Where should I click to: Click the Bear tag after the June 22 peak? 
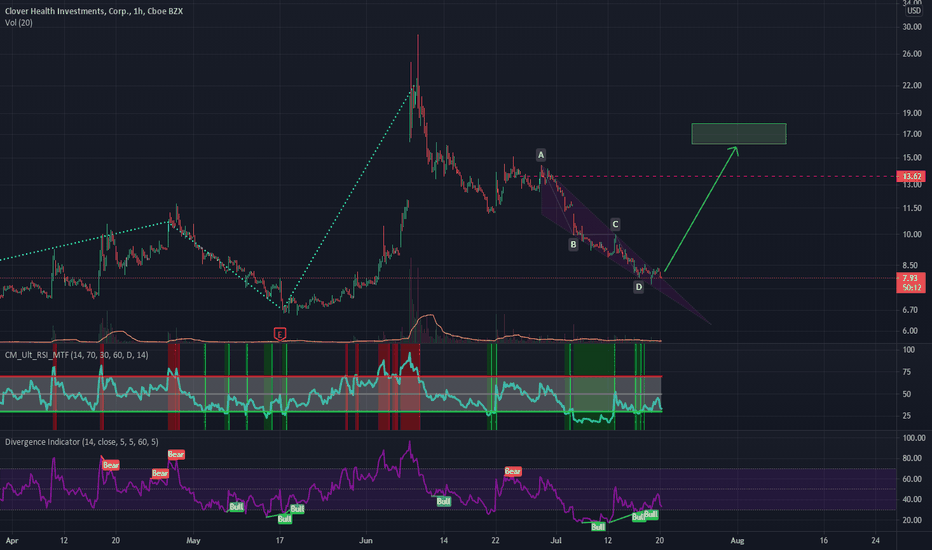512,471
